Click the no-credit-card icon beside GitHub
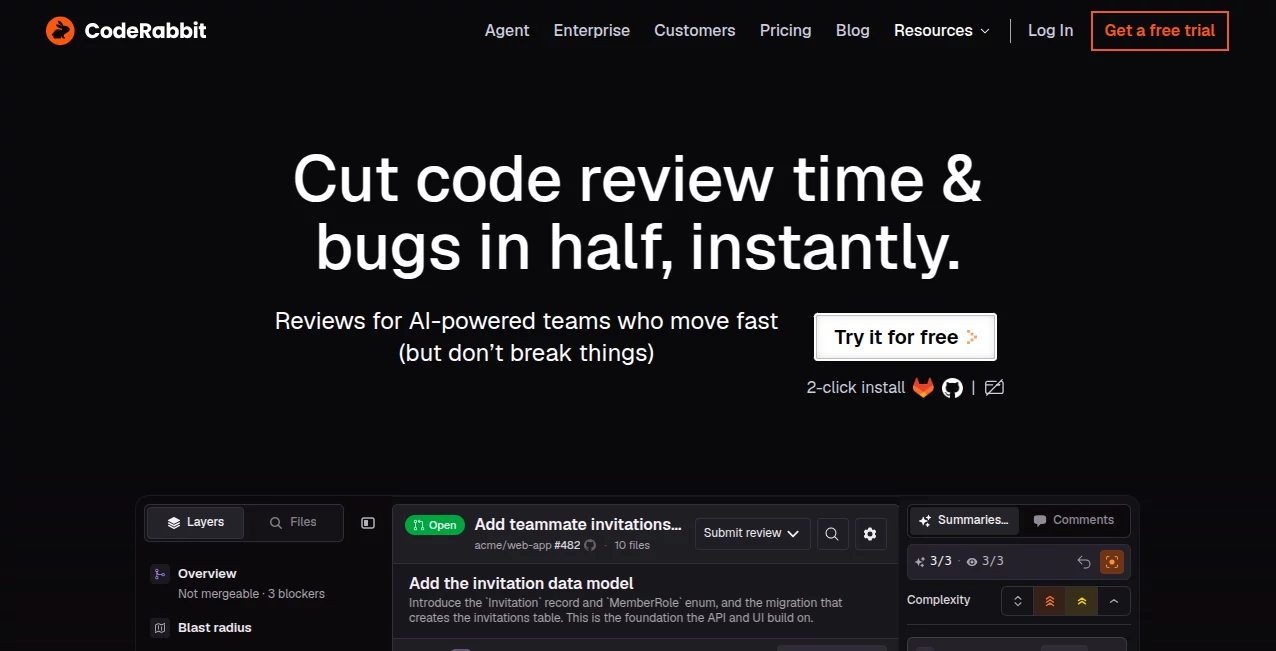 [994, 387]
